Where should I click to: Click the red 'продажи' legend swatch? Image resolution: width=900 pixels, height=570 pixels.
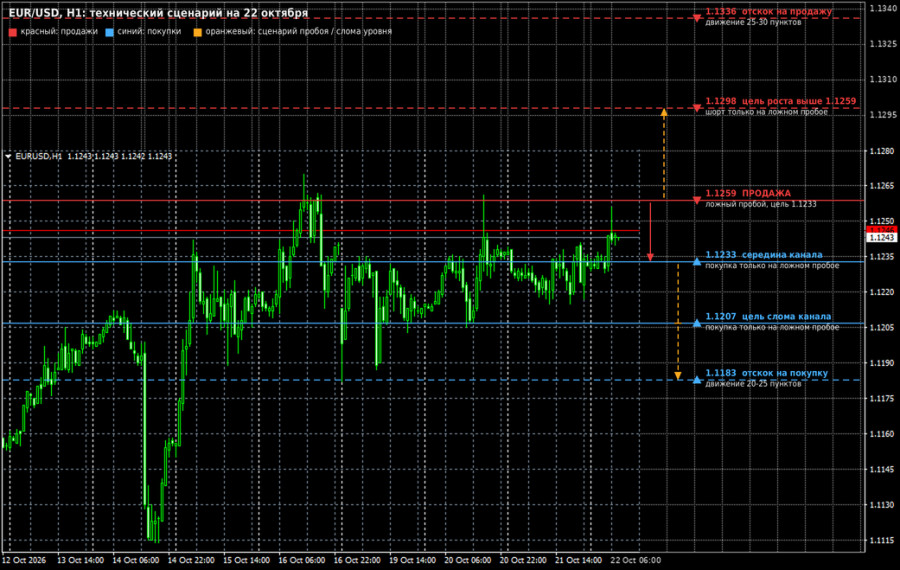click(13, 32)
